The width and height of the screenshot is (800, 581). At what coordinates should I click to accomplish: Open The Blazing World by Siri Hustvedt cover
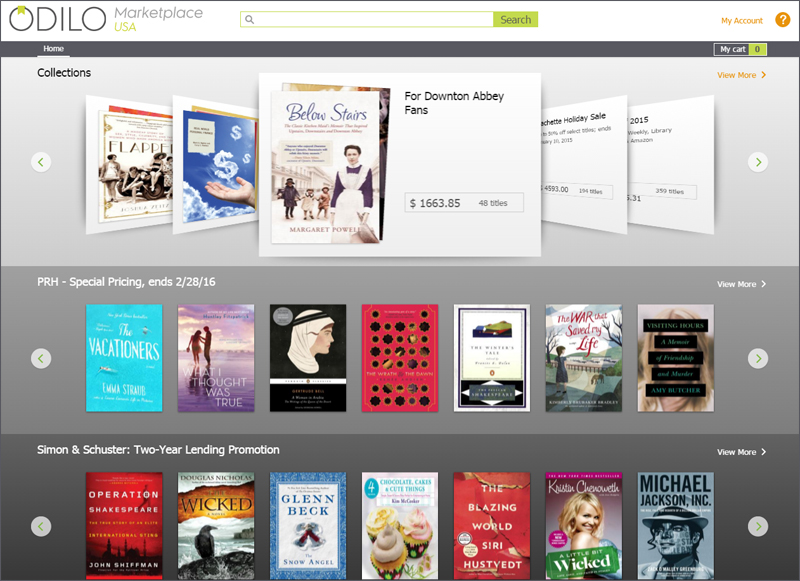(x=492, y=525)
